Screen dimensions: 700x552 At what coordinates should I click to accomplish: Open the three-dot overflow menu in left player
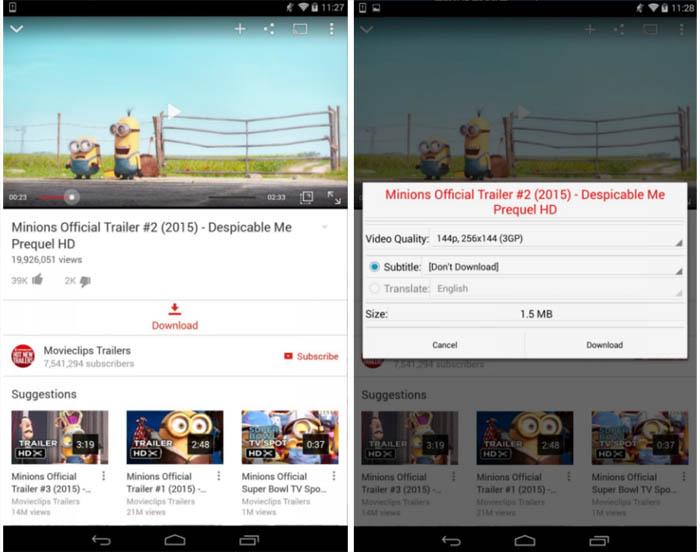click(x=331, y=29)
